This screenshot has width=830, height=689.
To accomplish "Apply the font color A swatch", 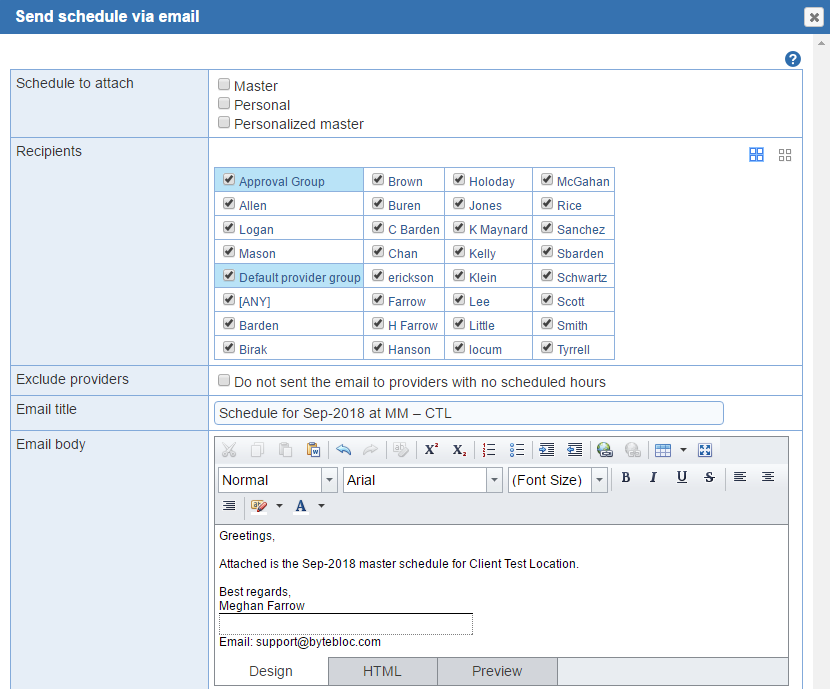I will point(301,506).
